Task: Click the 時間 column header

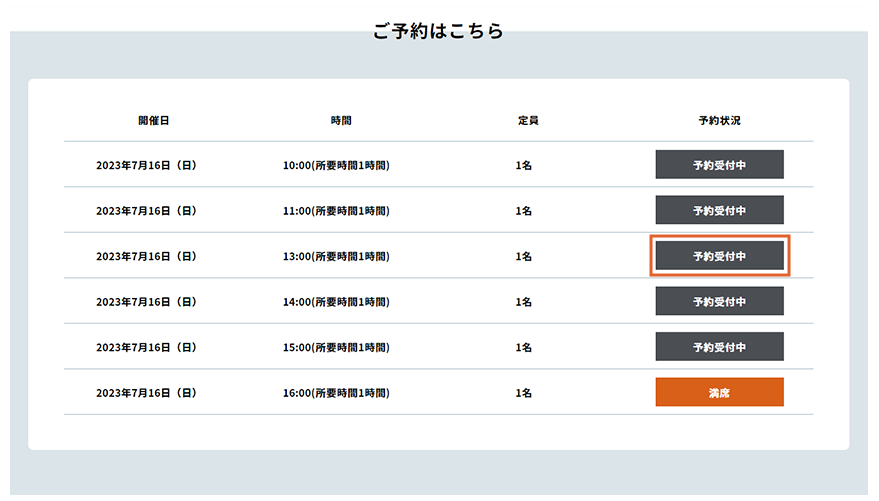Action: 341,121
